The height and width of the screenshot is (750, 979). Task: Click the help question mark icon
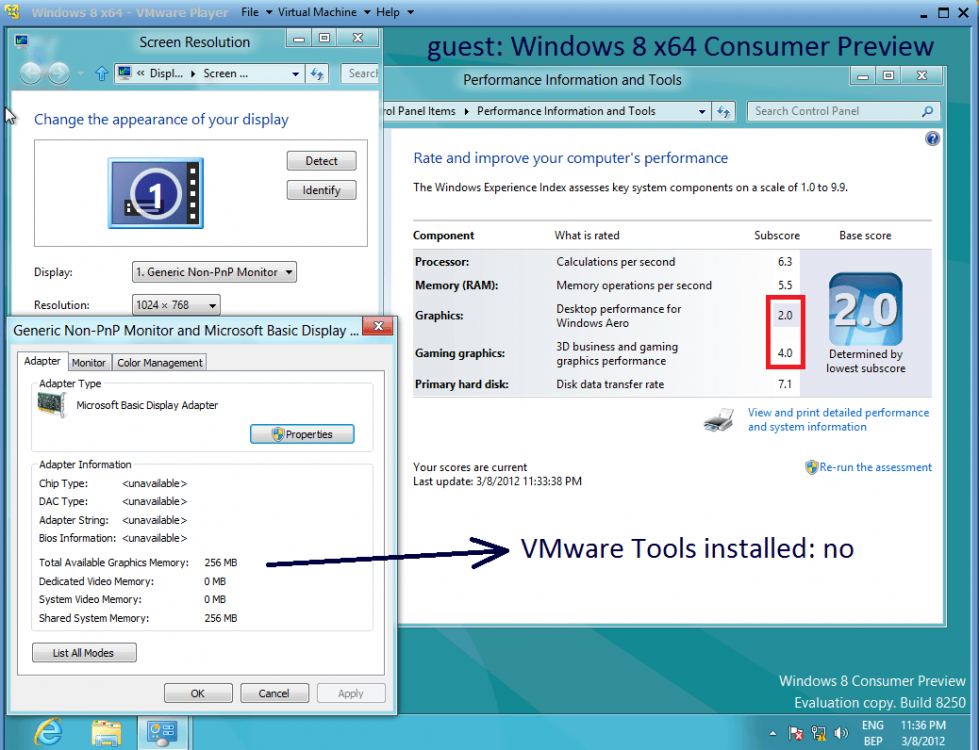point(932,139)
